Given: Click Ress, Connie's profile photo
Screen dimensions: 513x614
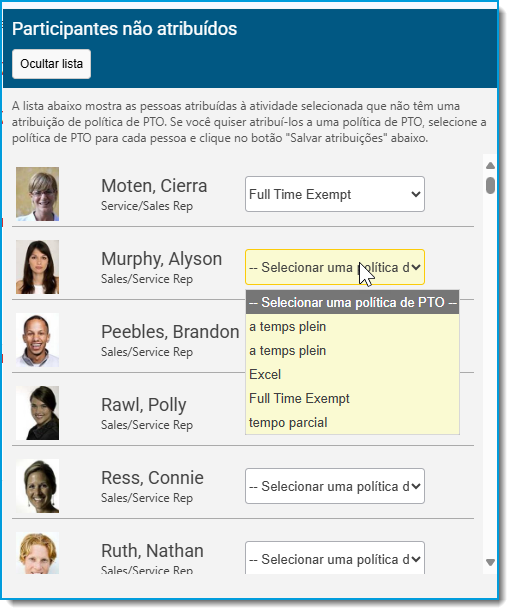Looking at the screenshot, I should [38, 488].
